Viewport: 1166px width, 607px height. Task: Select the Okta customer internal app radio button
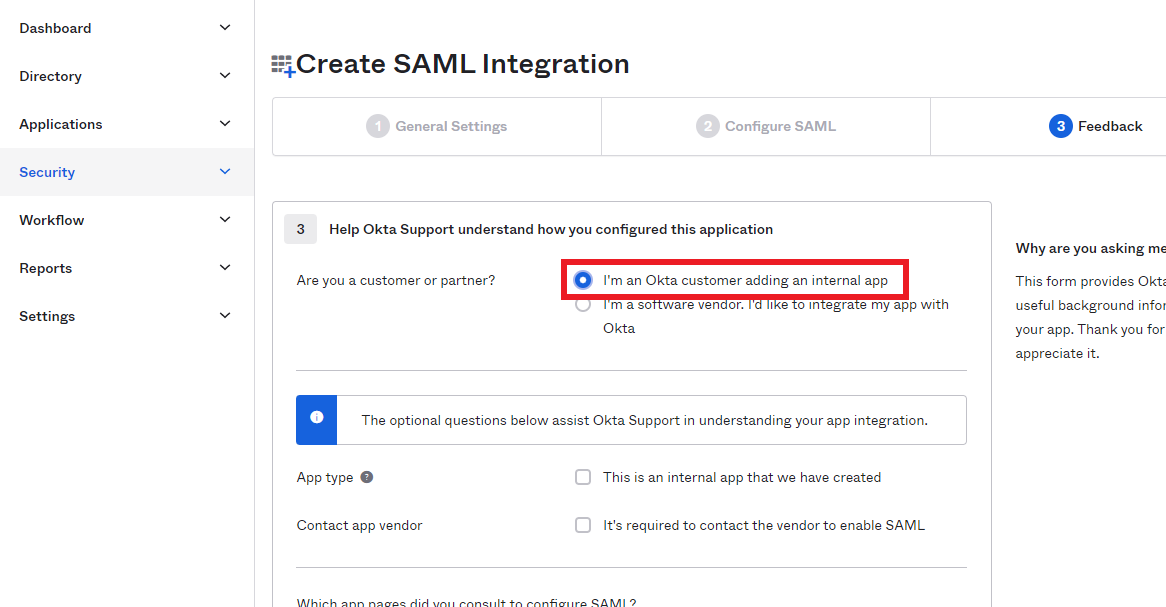[582, 280]
